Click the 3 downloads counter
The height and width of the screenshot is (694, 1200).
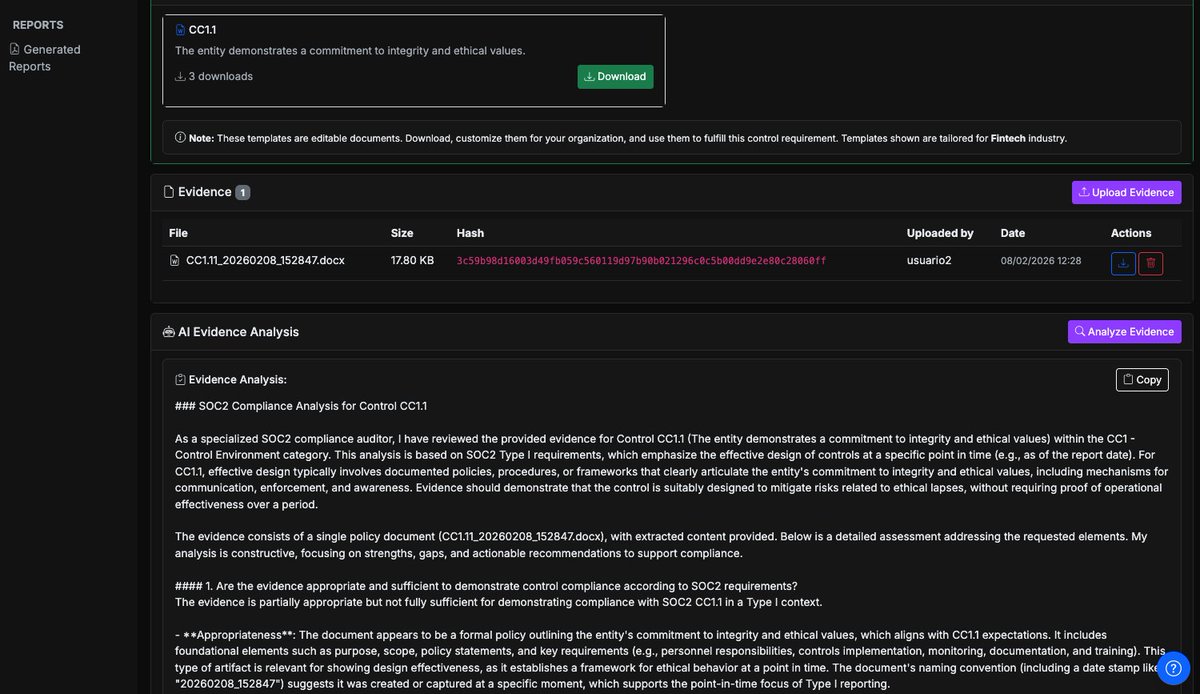pos(214,76)
